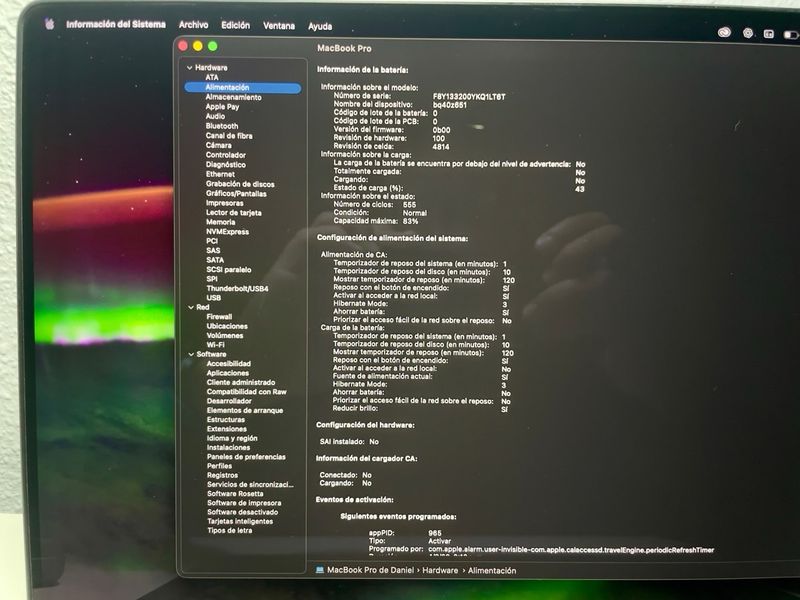Select SPI in the sidebar
This screenshot has width=800, height=600.
point(212,279)
